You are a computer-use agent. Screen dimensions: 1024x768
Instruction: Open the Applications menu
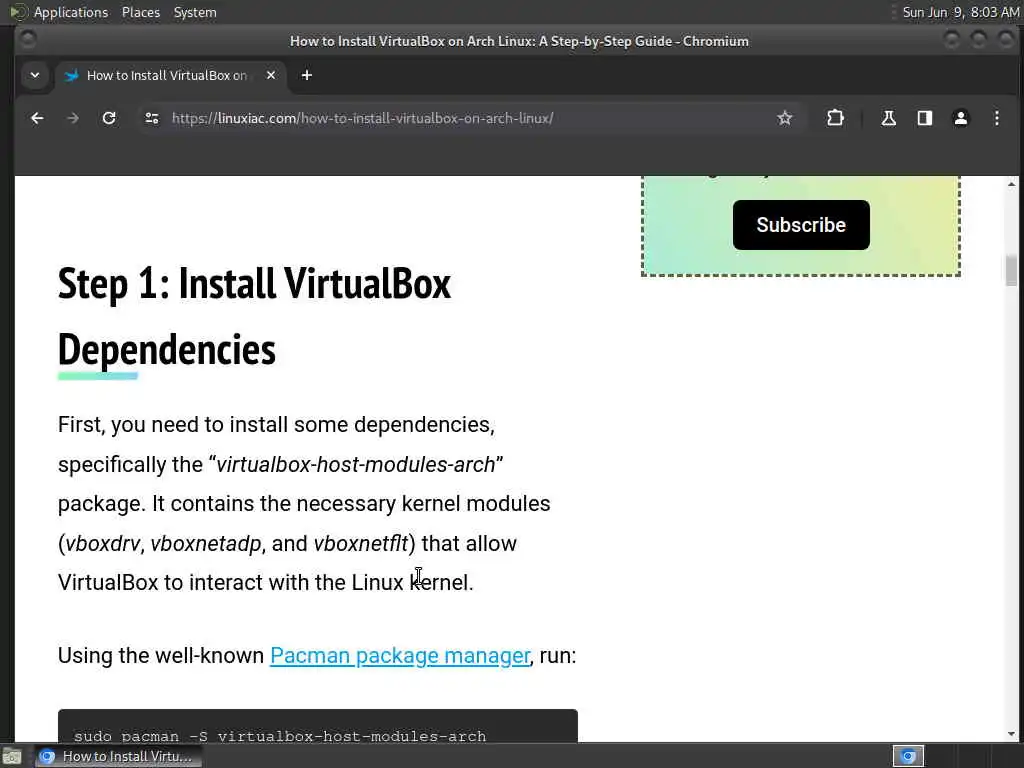tap(71, 12)
